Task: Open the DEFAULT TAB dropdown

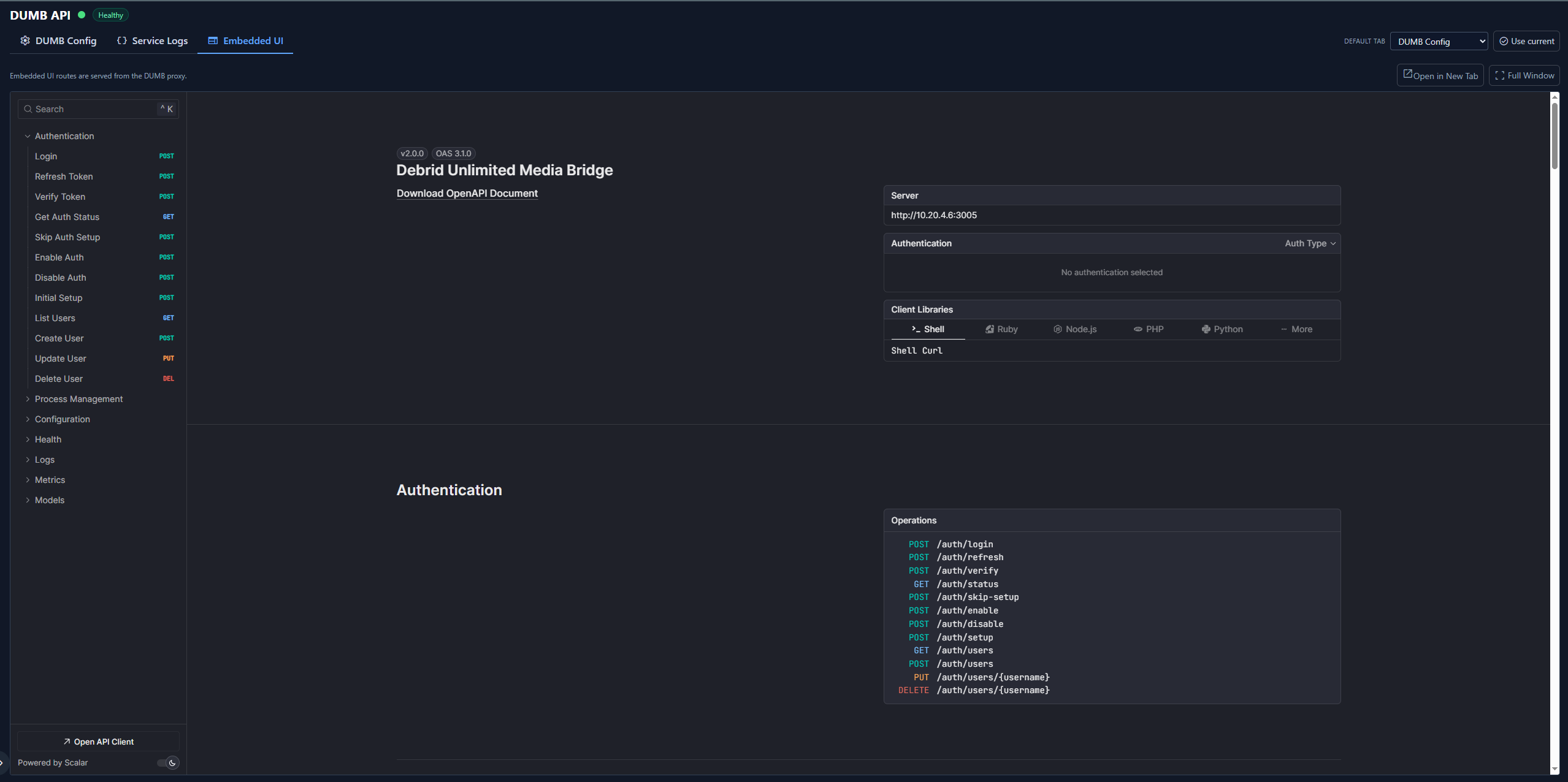Action: click(1438, 41)
